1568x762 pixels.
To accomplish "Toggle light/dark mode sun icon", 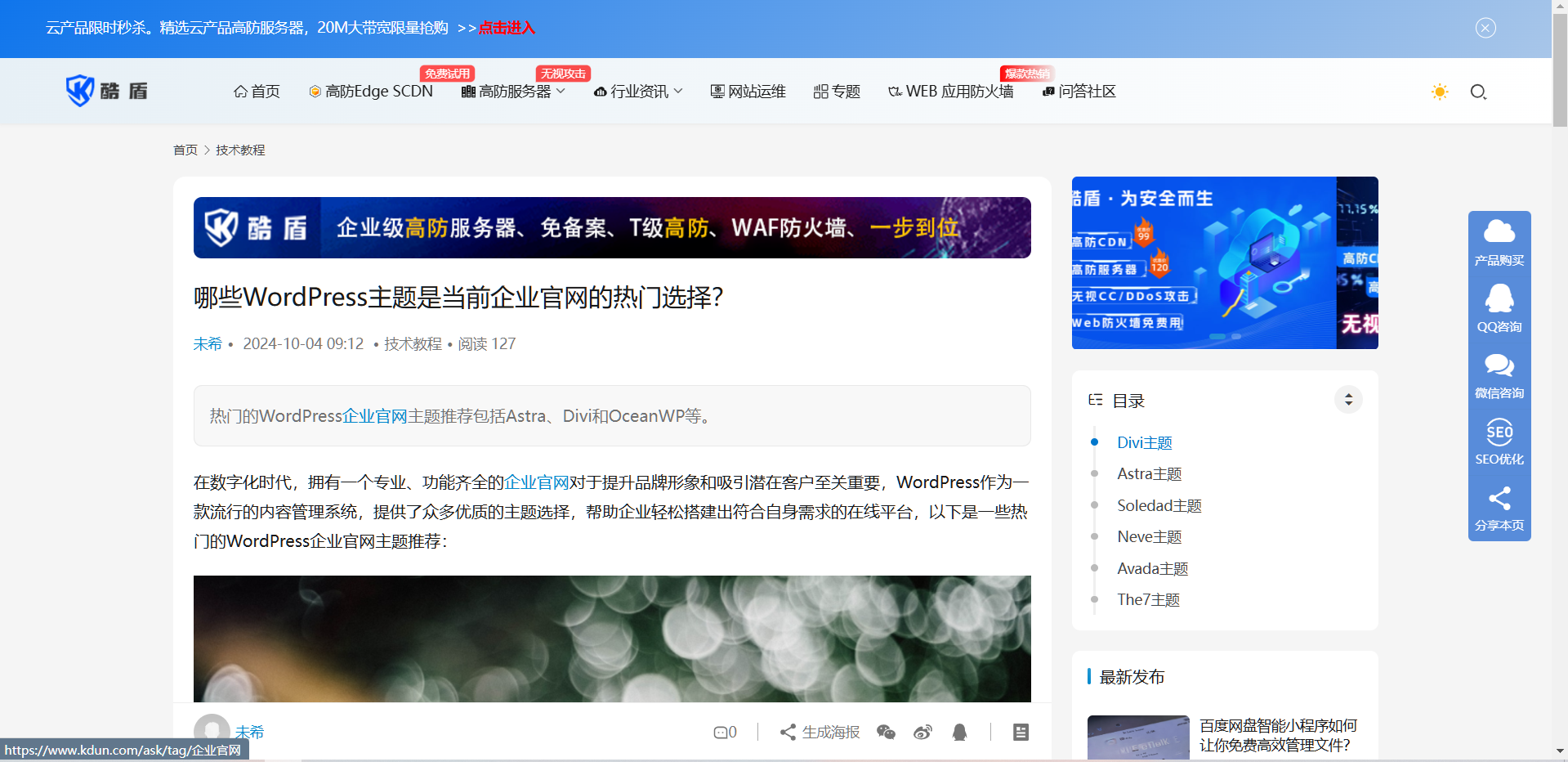I will pos(1440,92).
